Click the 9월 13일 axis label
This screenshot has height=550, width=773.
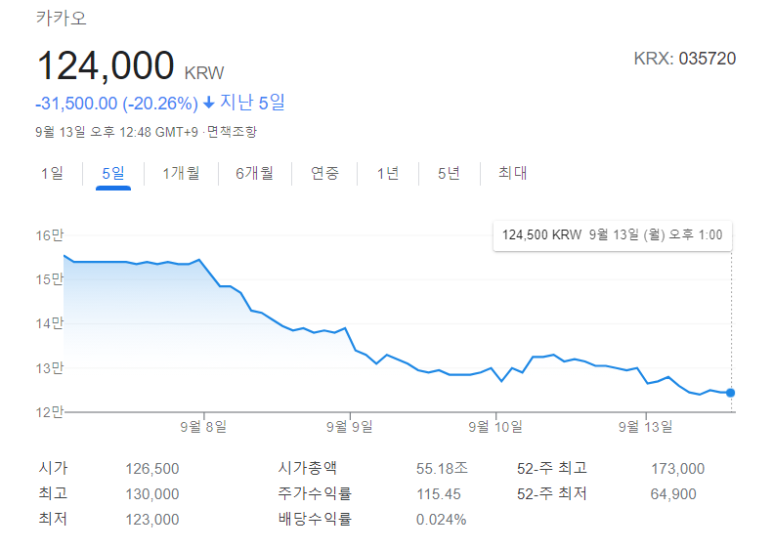(x=646, y=426)
